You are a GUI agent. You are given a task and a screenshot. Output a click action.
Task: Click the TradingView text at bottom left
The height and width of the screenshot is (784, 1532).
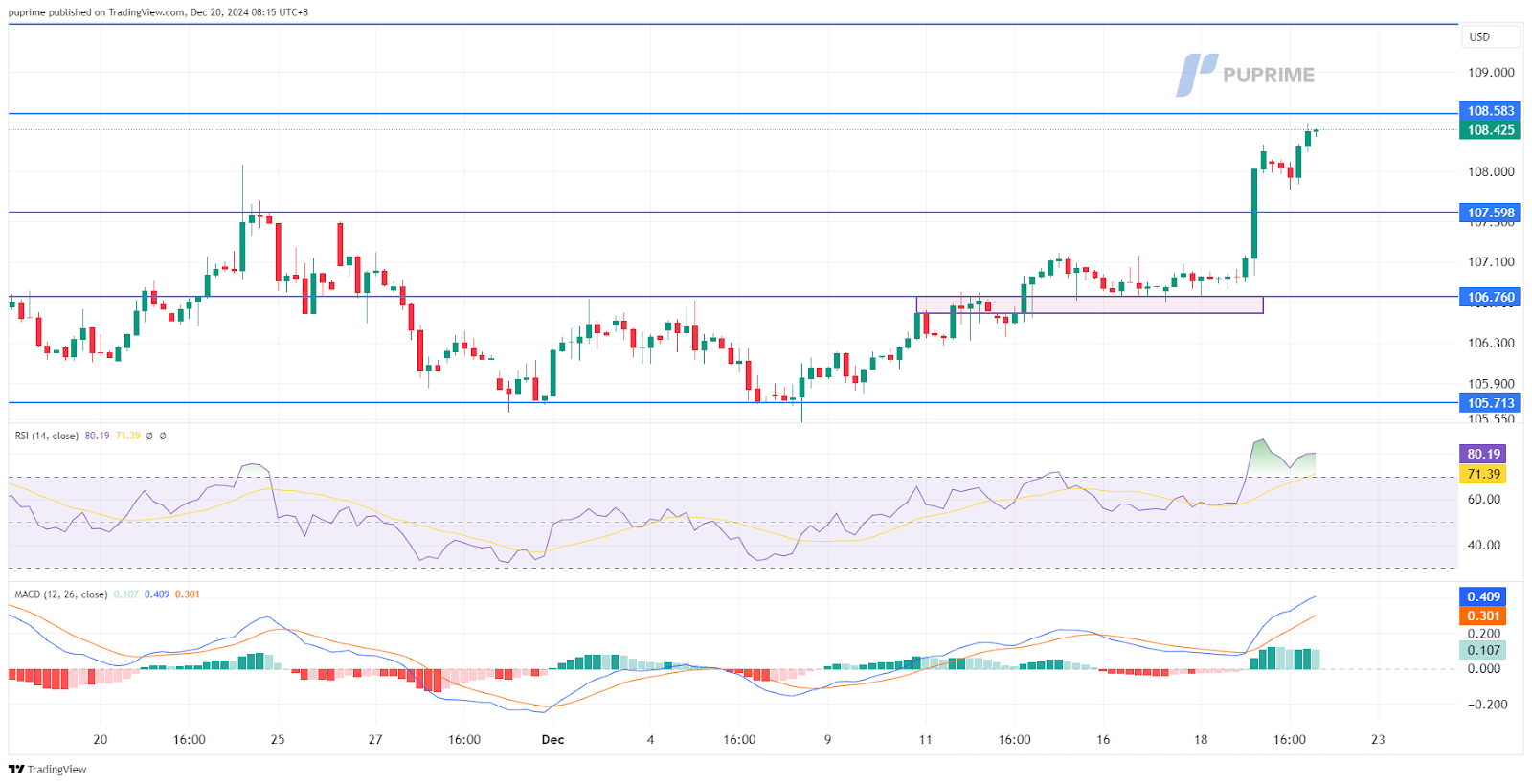[56, 770]
